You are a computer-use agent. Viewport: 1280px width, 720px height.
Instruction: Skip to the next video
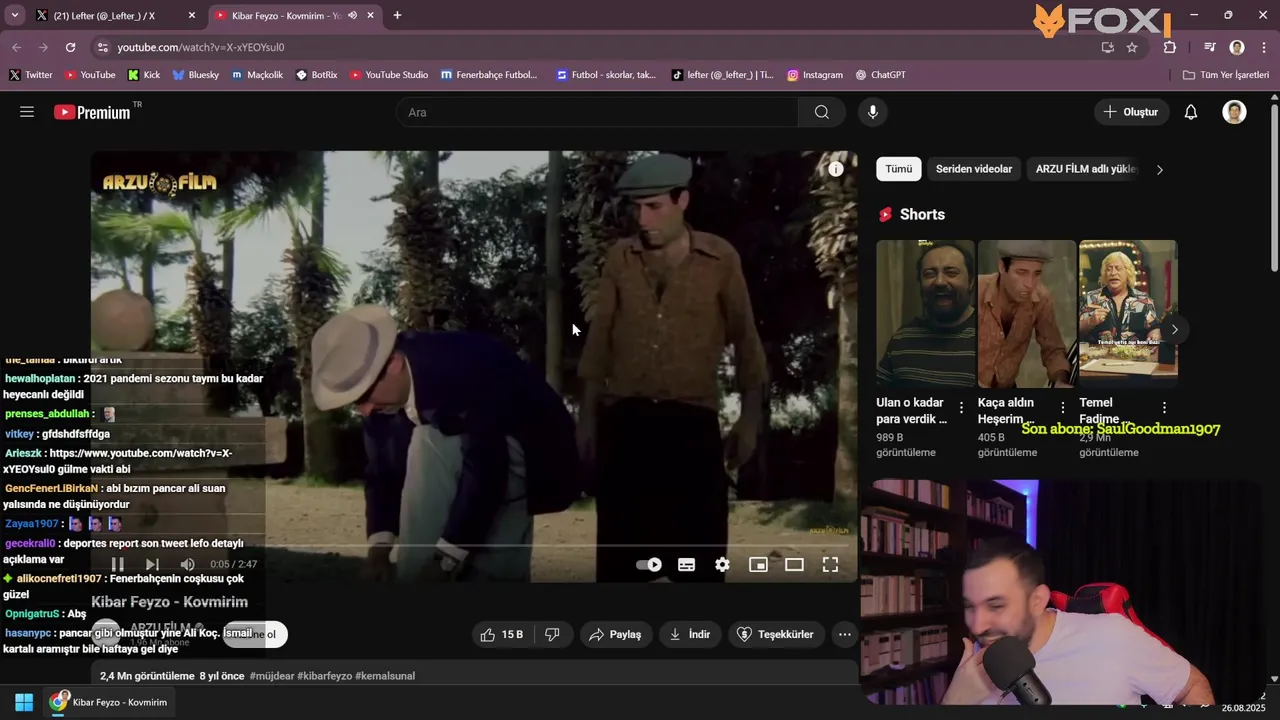click(x=152, y=565)
